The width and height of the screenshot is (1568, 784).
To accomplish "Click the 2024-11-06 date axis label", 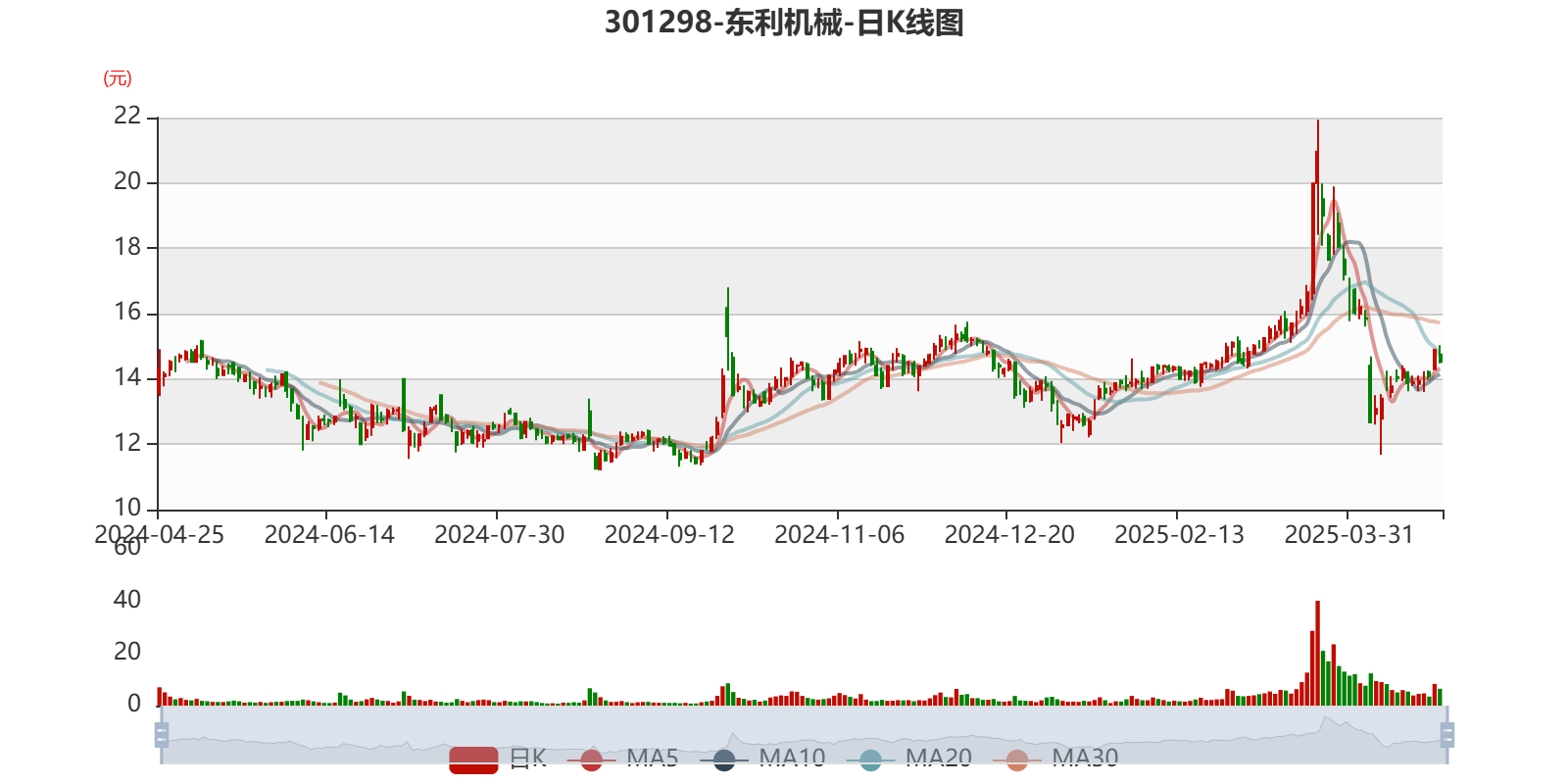I will pyautogui.click(x=840, y=535).
